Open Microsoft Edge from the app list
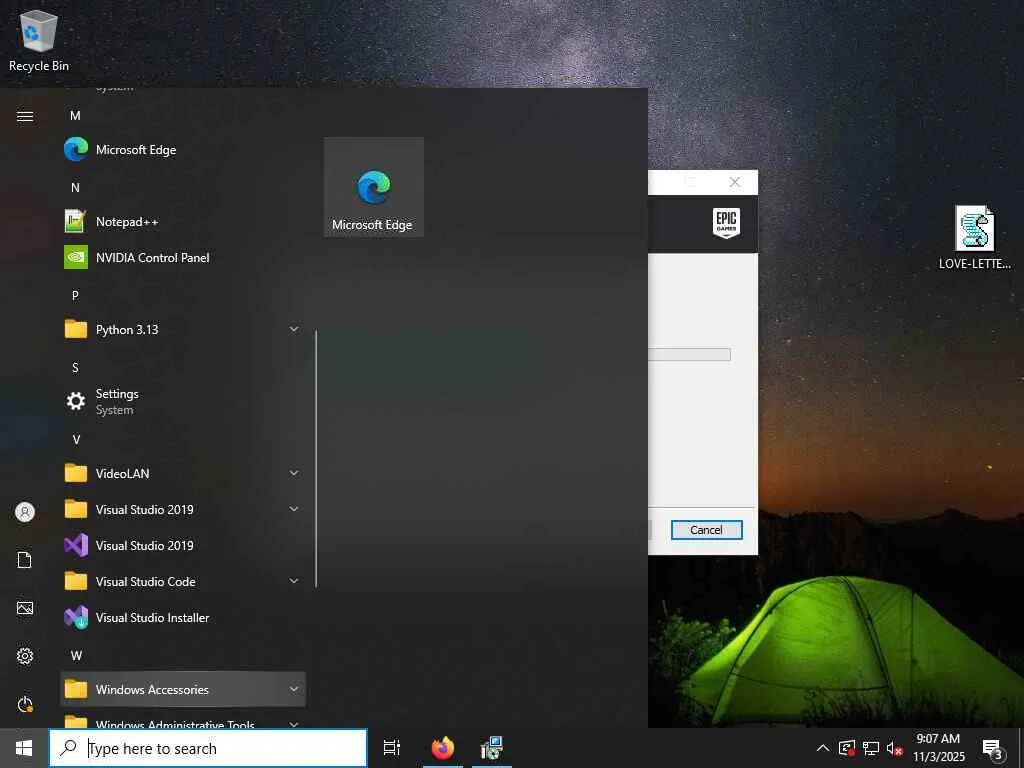1024x768 pixels. [x=183, y=150]
